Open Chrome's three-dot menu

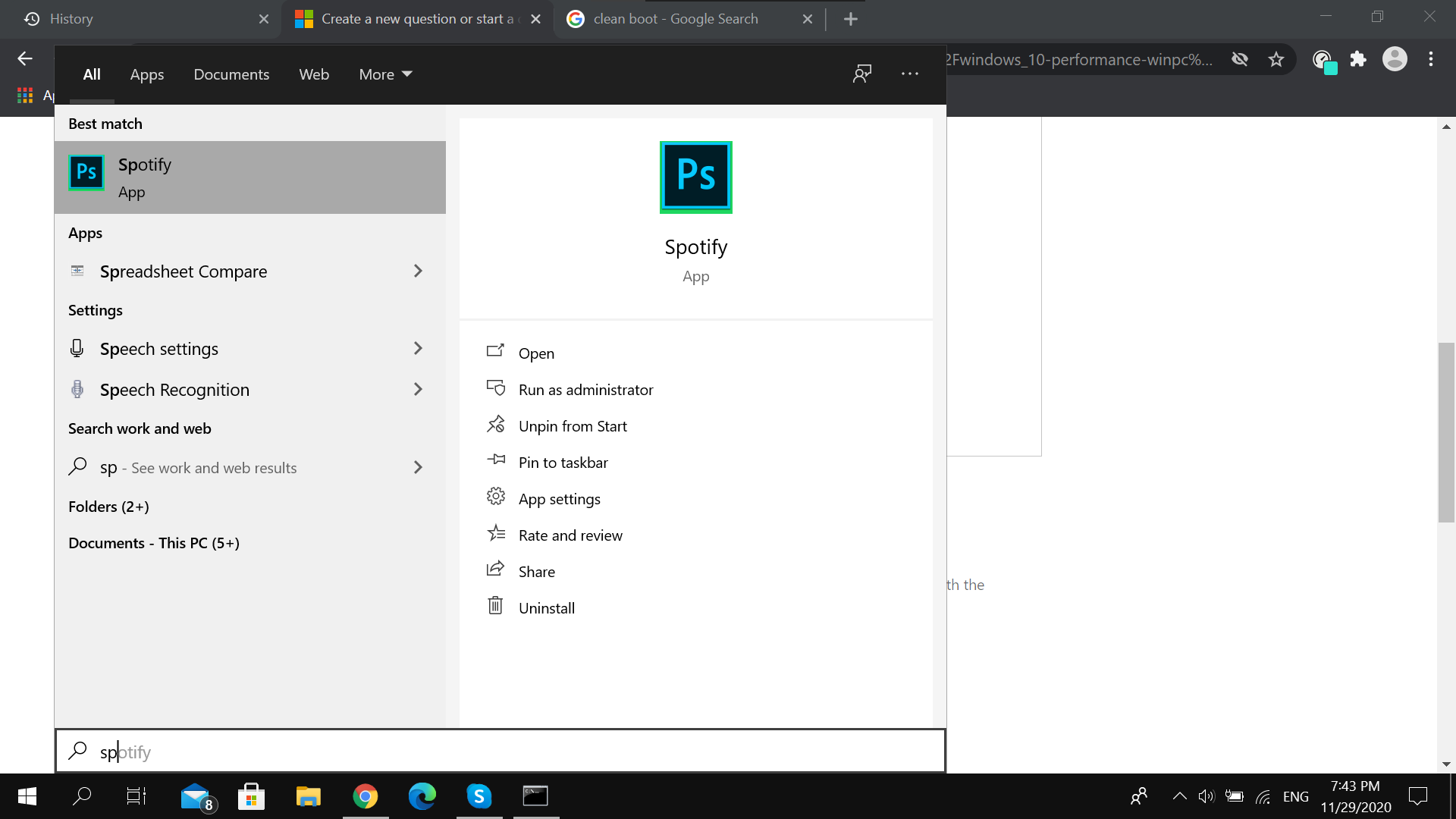[1431, 59]
